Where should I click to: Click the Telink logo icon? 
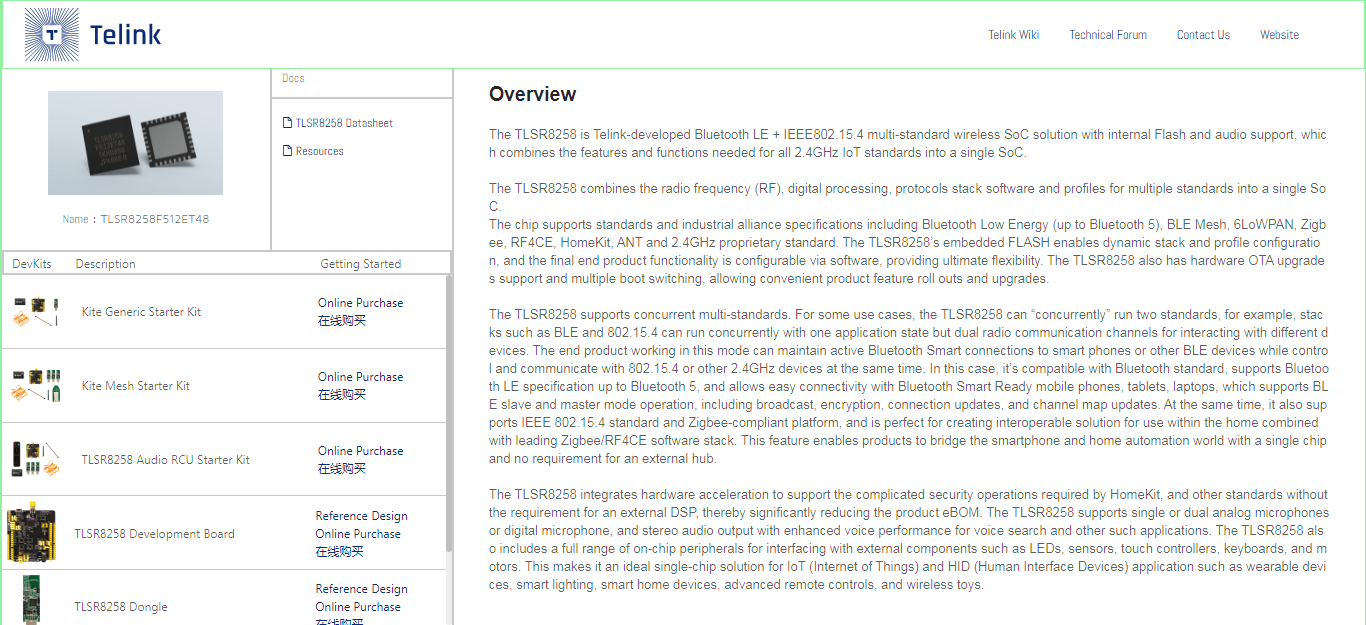52,35
